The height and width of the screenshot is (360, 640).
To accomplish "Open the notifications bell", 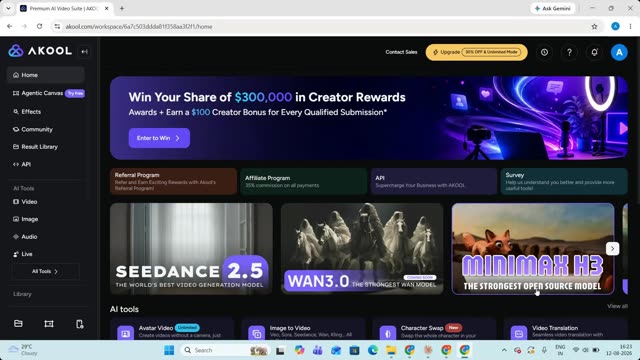I will click(x=594, y=52).
